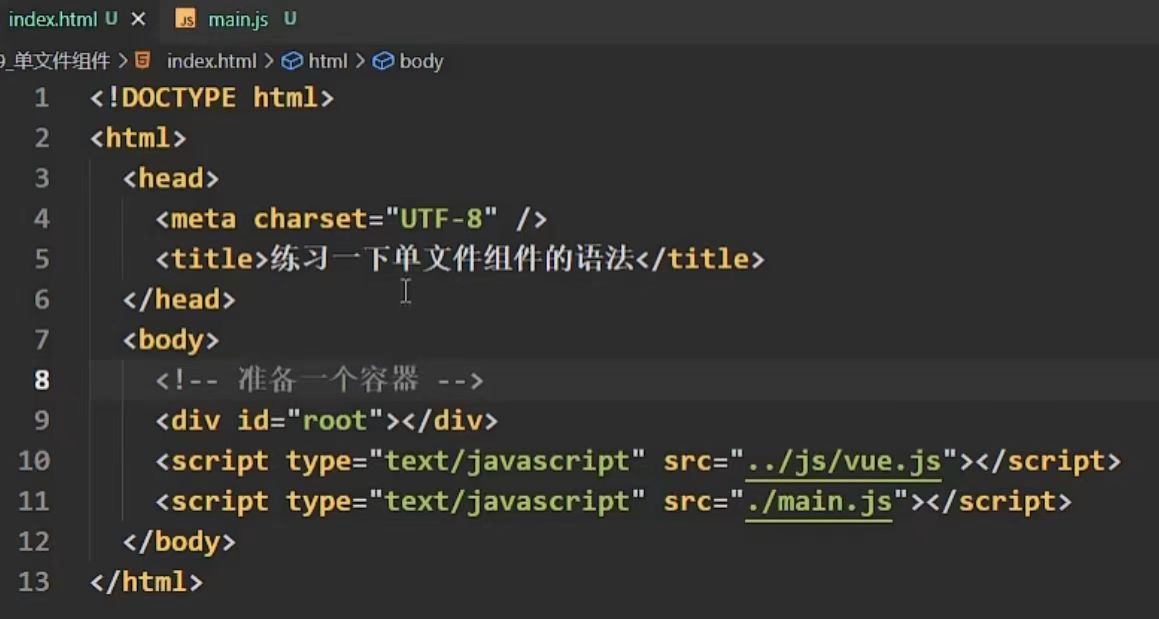Select current line number 8 in the gutter
The image size is (1159, 619).
pyautogui.click(x=42, y=380)
